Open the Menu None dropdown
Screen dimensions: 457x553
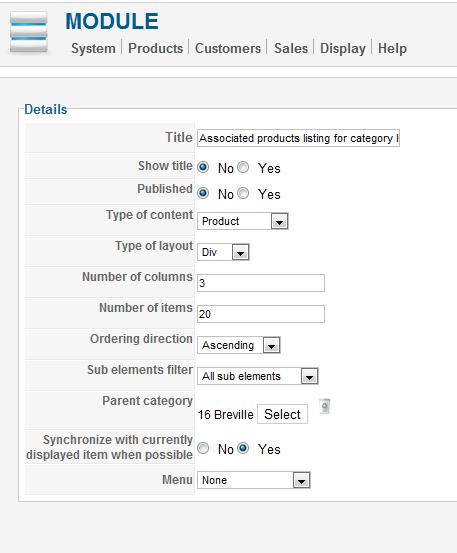point(254,480)
